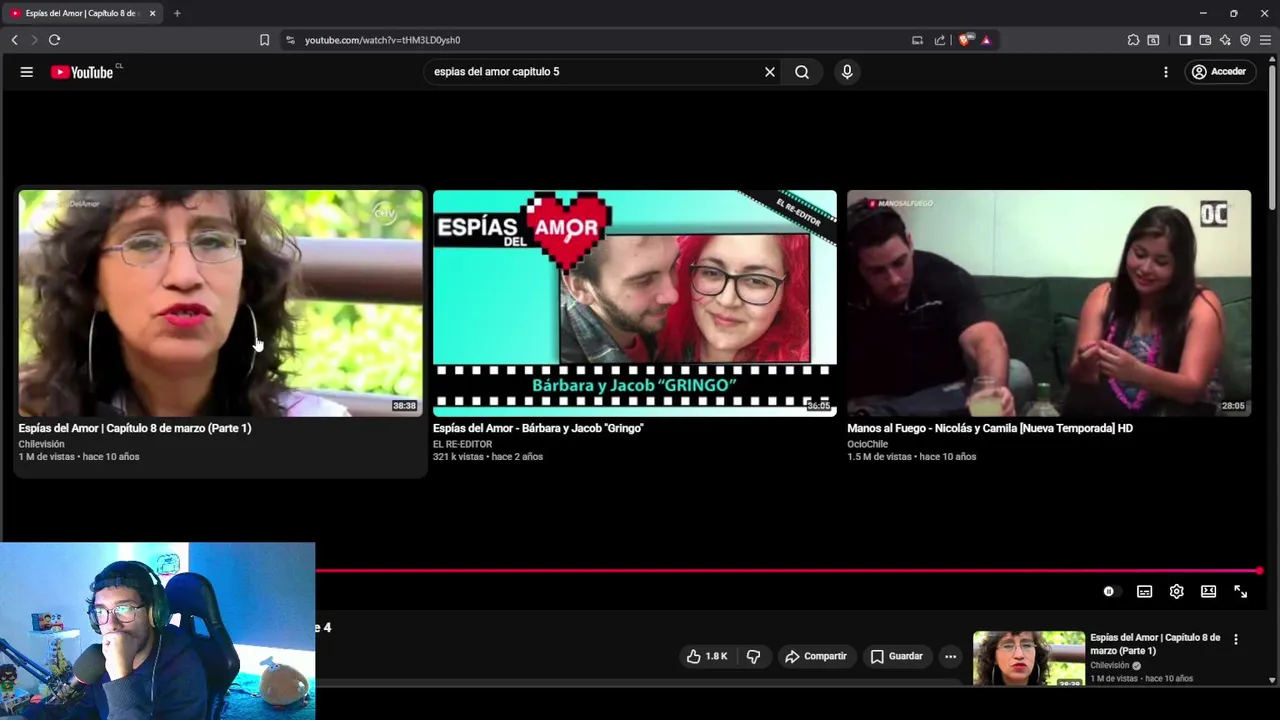Image resolution: width=1280 pixels, height=720 pixels.
Task: Click sidebar title 'Espías del Amor | Capítulo 8 de marzo (Parte 1)'
Action: 1155,644
